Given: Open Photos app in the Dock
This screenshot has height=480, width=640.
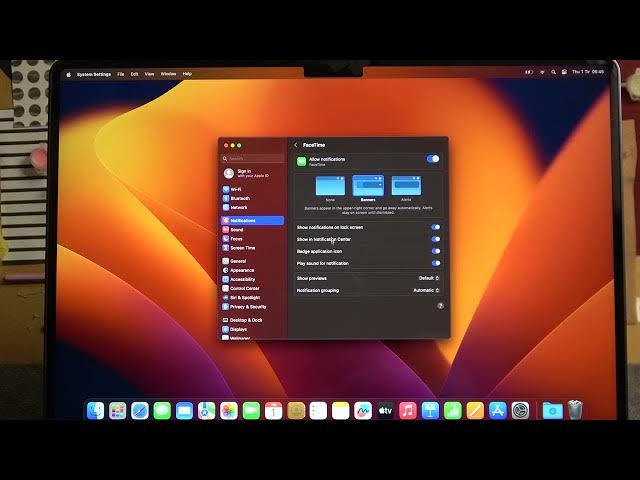Looking at the screenshot, I should [229, 410].
